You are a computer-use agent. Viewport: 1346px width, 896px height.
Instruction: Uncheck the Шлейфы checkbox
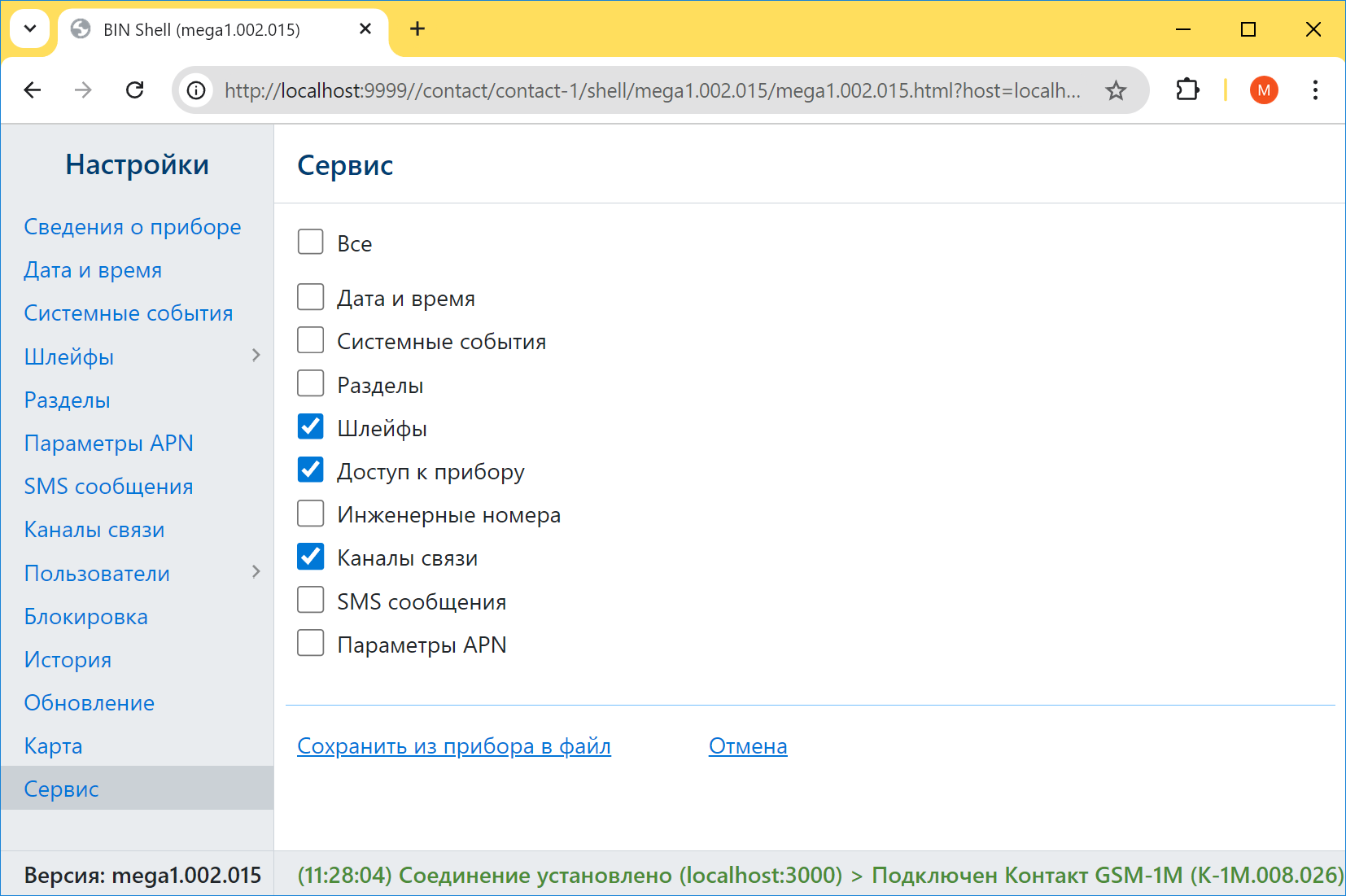311,426
